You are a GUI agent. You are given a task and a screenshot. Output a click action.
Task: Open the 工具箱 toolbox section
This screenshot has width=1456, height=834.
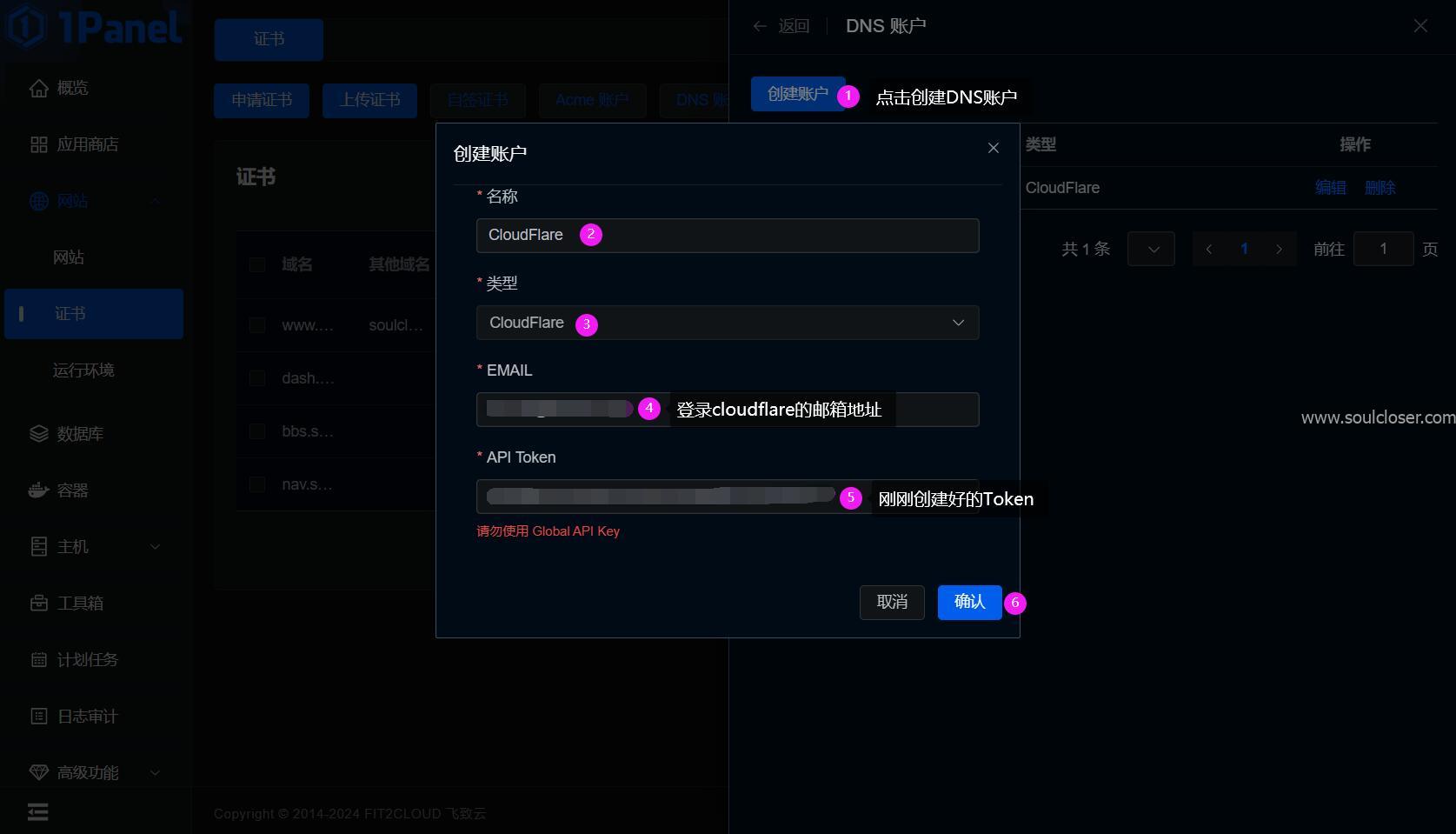click(67, 604)
